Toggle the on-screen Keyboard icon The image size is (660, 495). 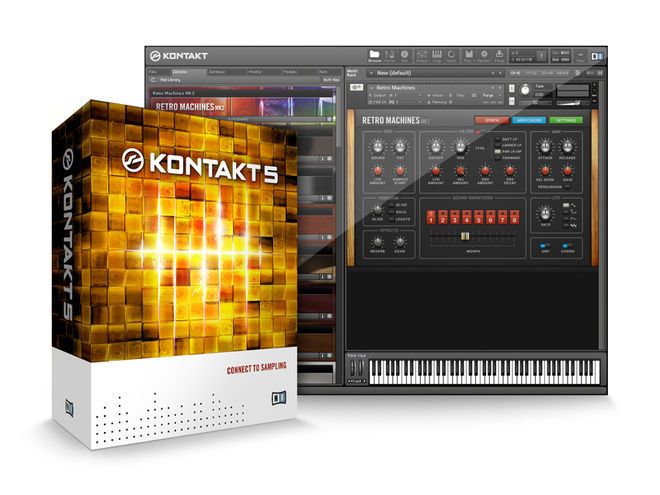[x=437, y=56]
